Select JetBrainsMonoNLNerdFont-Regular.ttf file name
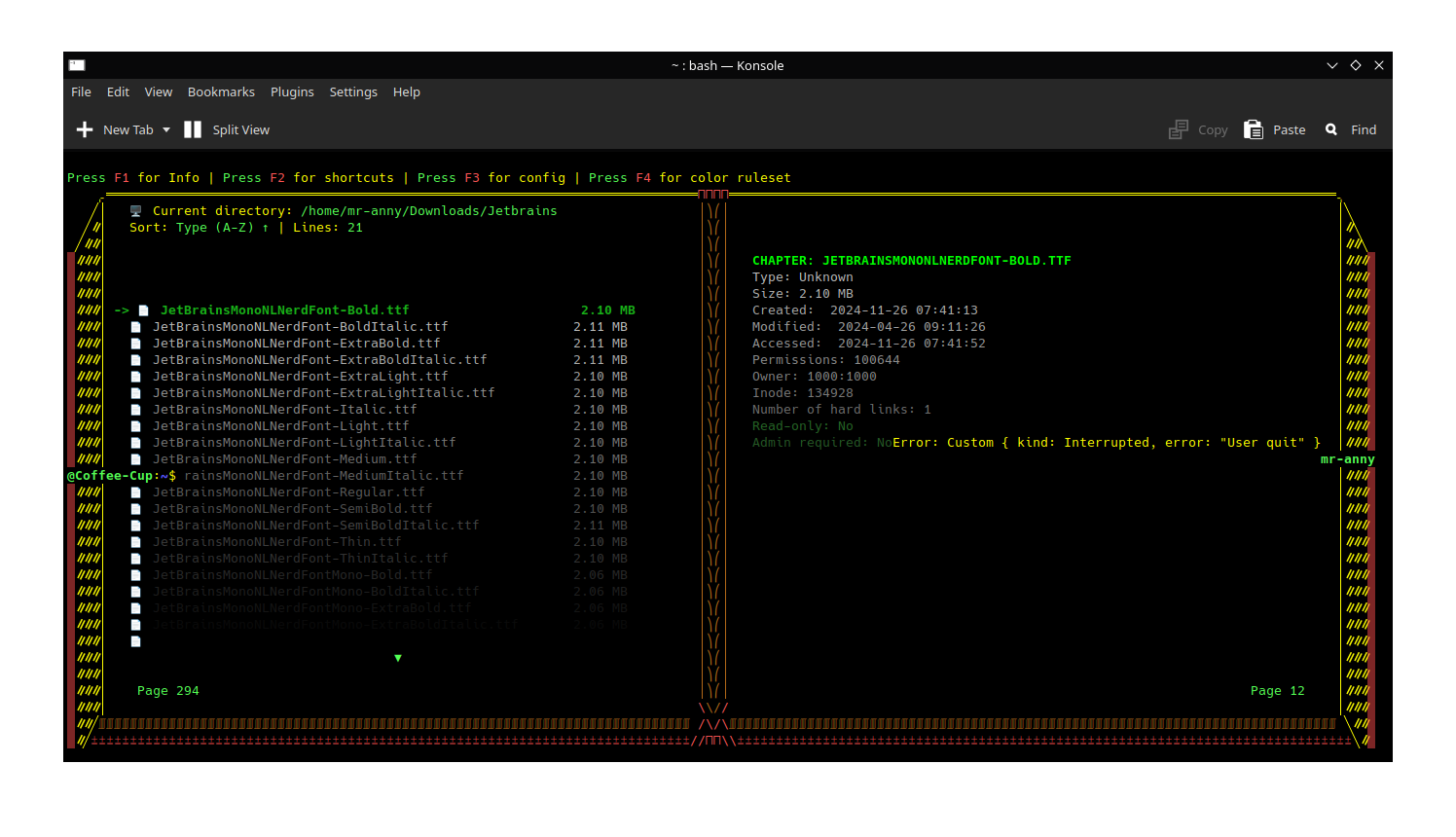Viewport: 1456px width, 837px height. tap(289, 492)
